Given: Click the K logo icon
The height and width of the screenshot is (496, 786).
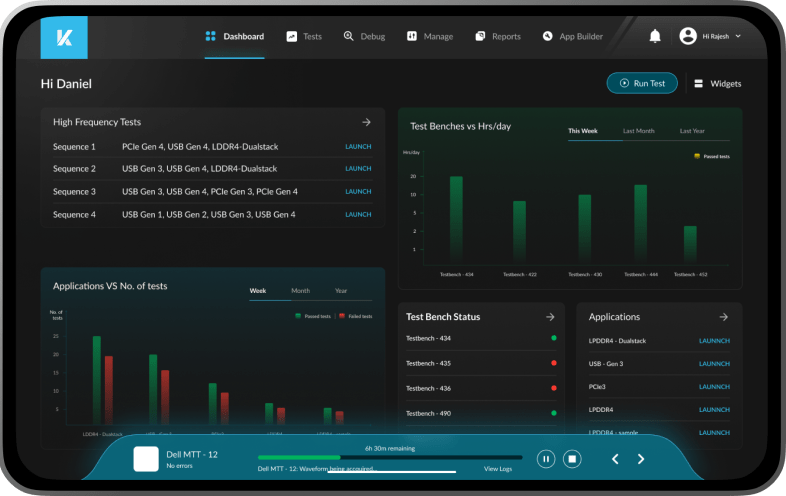Looking at the screenshot, I should [x=64, y=38].
